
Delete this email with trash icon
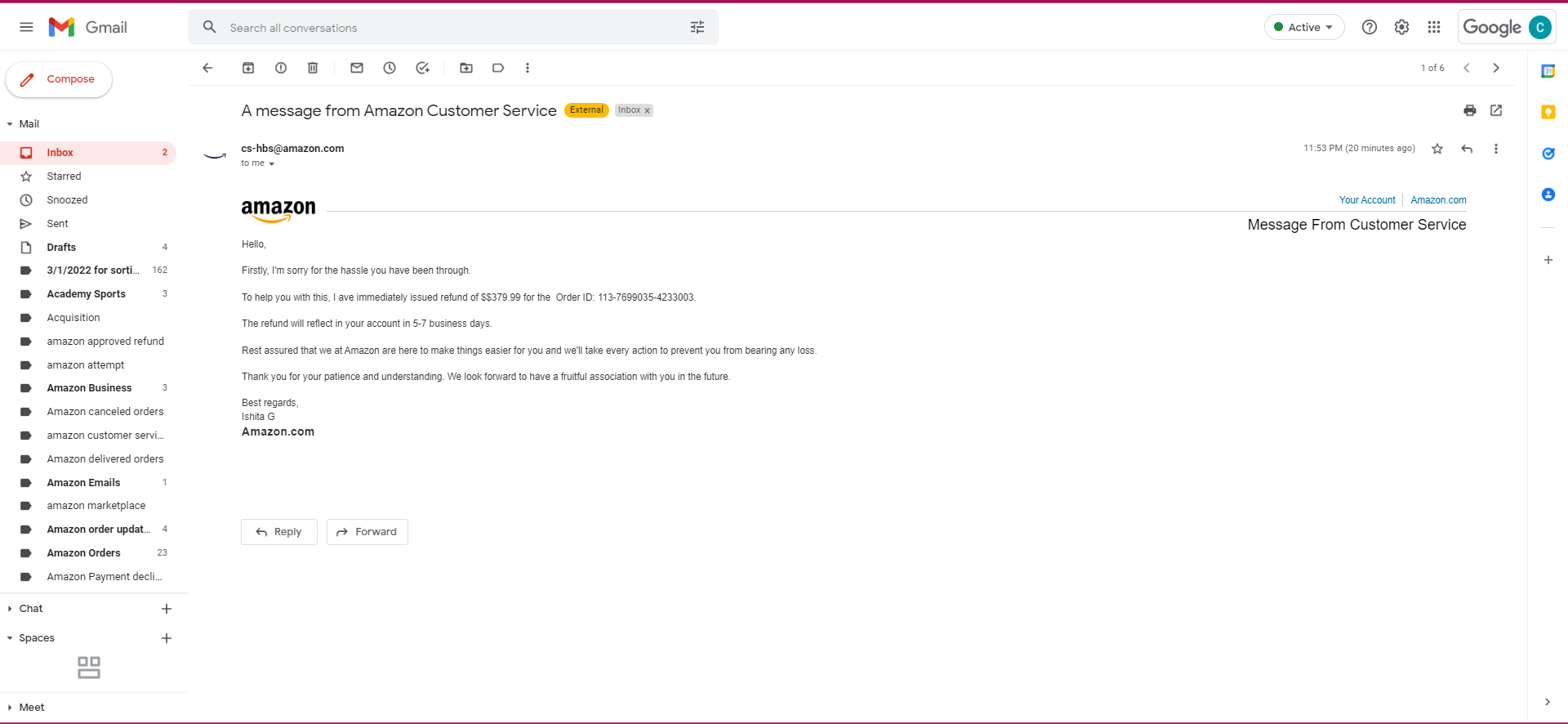pos(313,68)
